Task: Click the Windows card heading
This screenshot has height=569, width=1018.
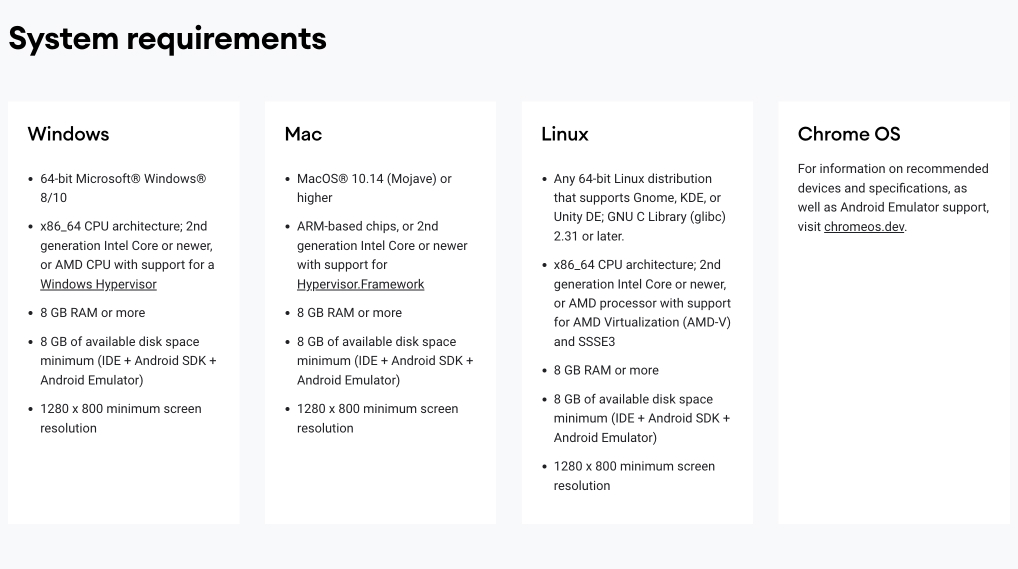Action: pyautogui.click(x=68, y=134)
